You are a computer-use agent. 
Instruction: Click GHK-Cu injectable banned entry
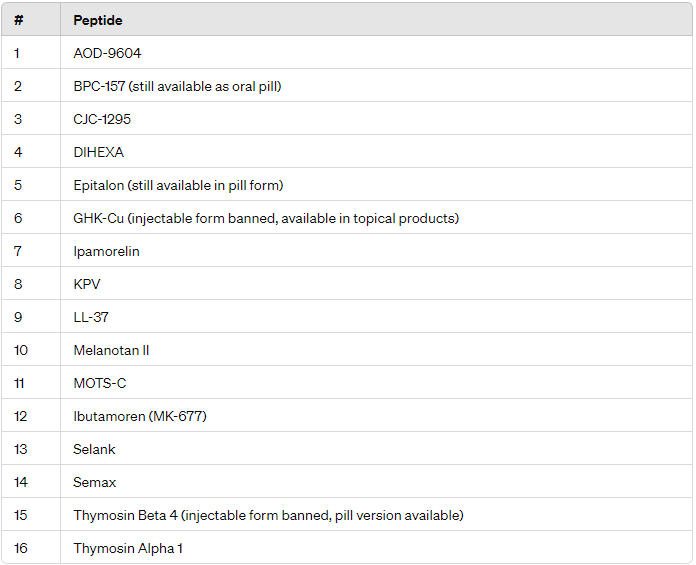pyautogui.click(x=266, y=218)
